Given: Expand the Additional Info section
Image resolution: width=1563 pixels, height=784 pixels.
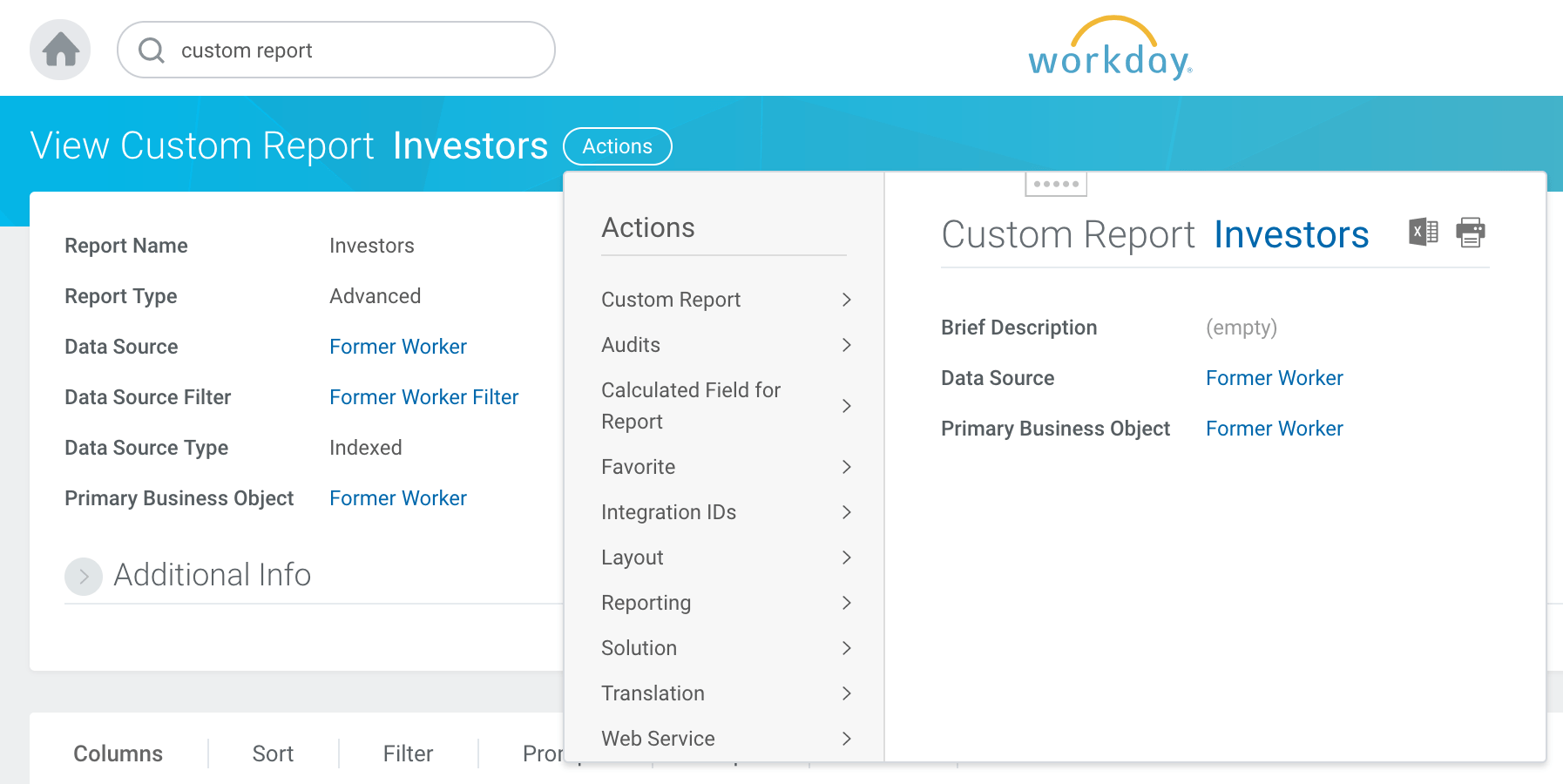Looking at the screenshot, I should click(84, 576).
